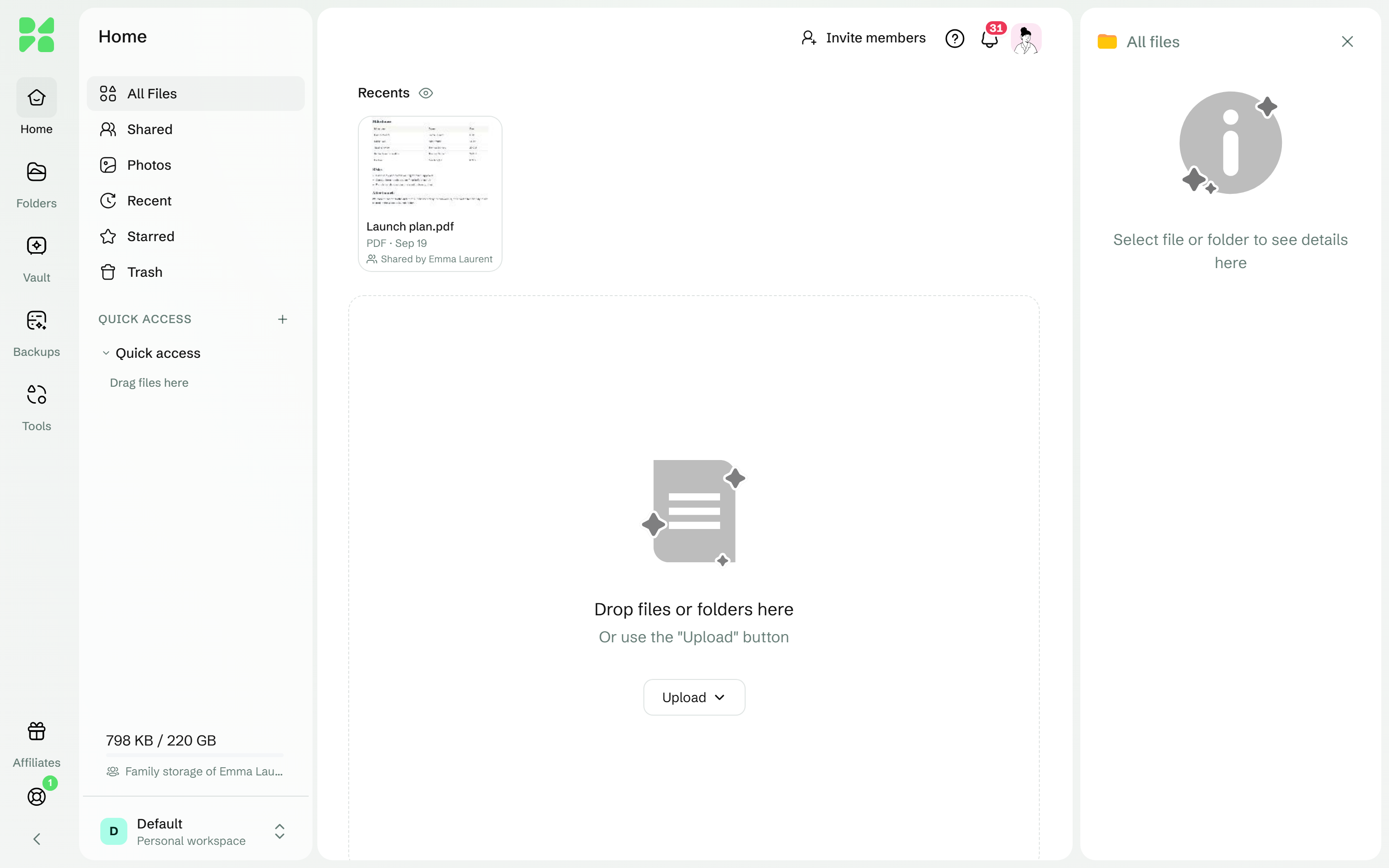Select Trash in the menu

(195, 271)
